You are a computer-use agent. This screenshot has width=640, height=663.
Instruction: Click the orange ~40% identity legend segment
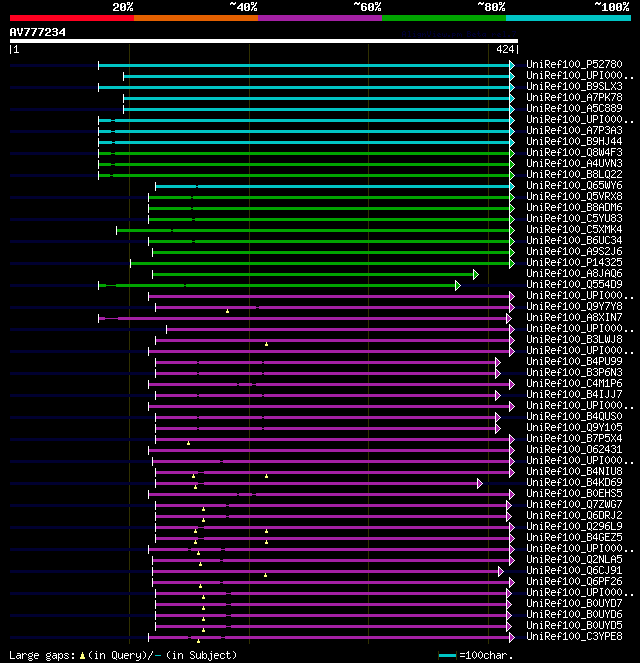coord(196,18)
